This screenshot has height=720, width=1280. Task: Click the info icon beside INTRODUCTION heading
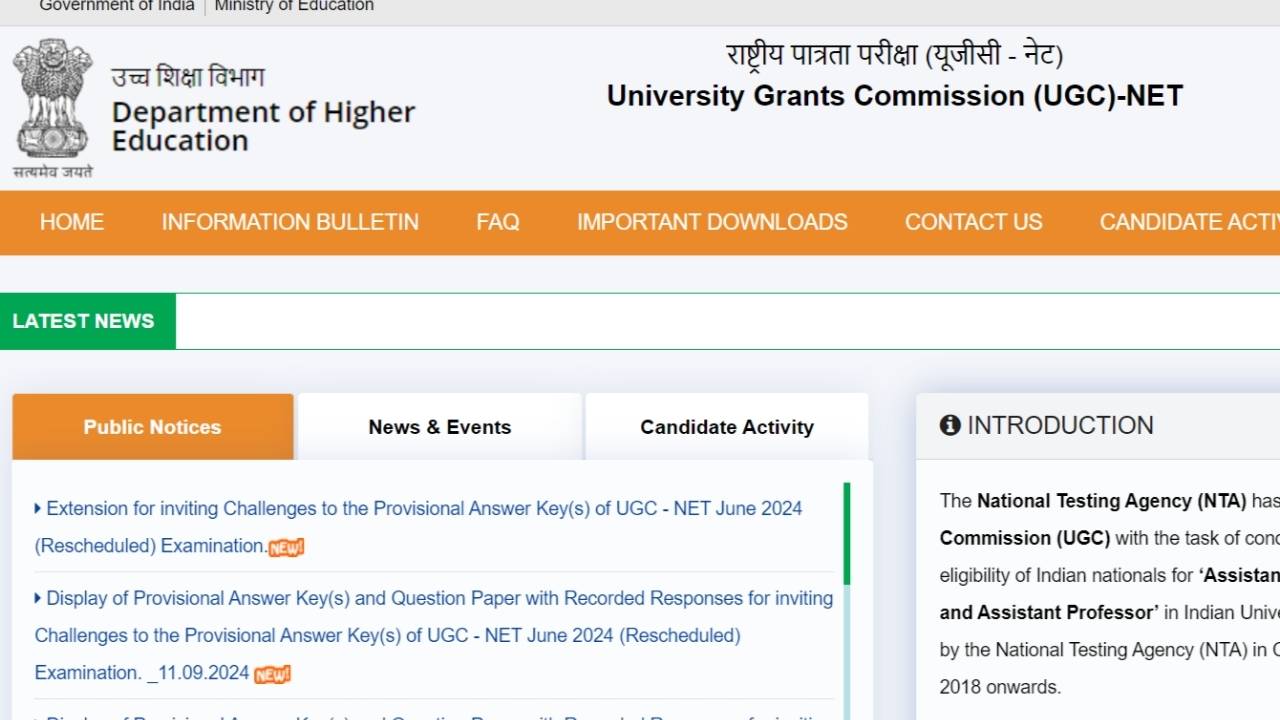[x=949, y=426]
